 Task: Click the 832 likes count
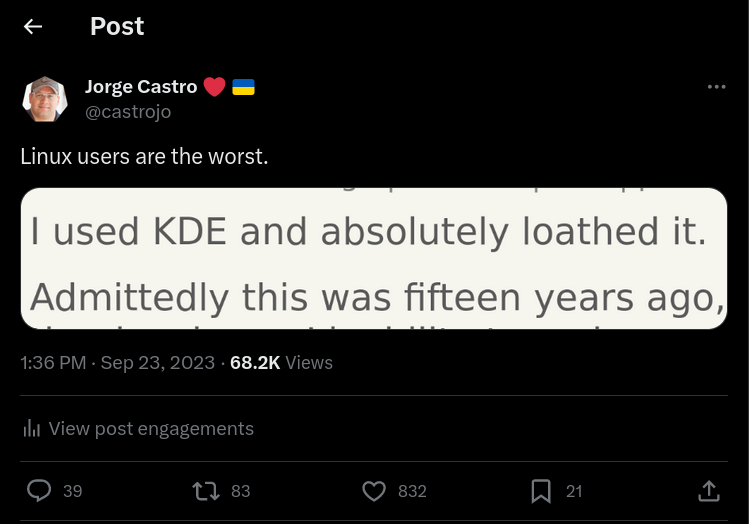click(412, 491)
